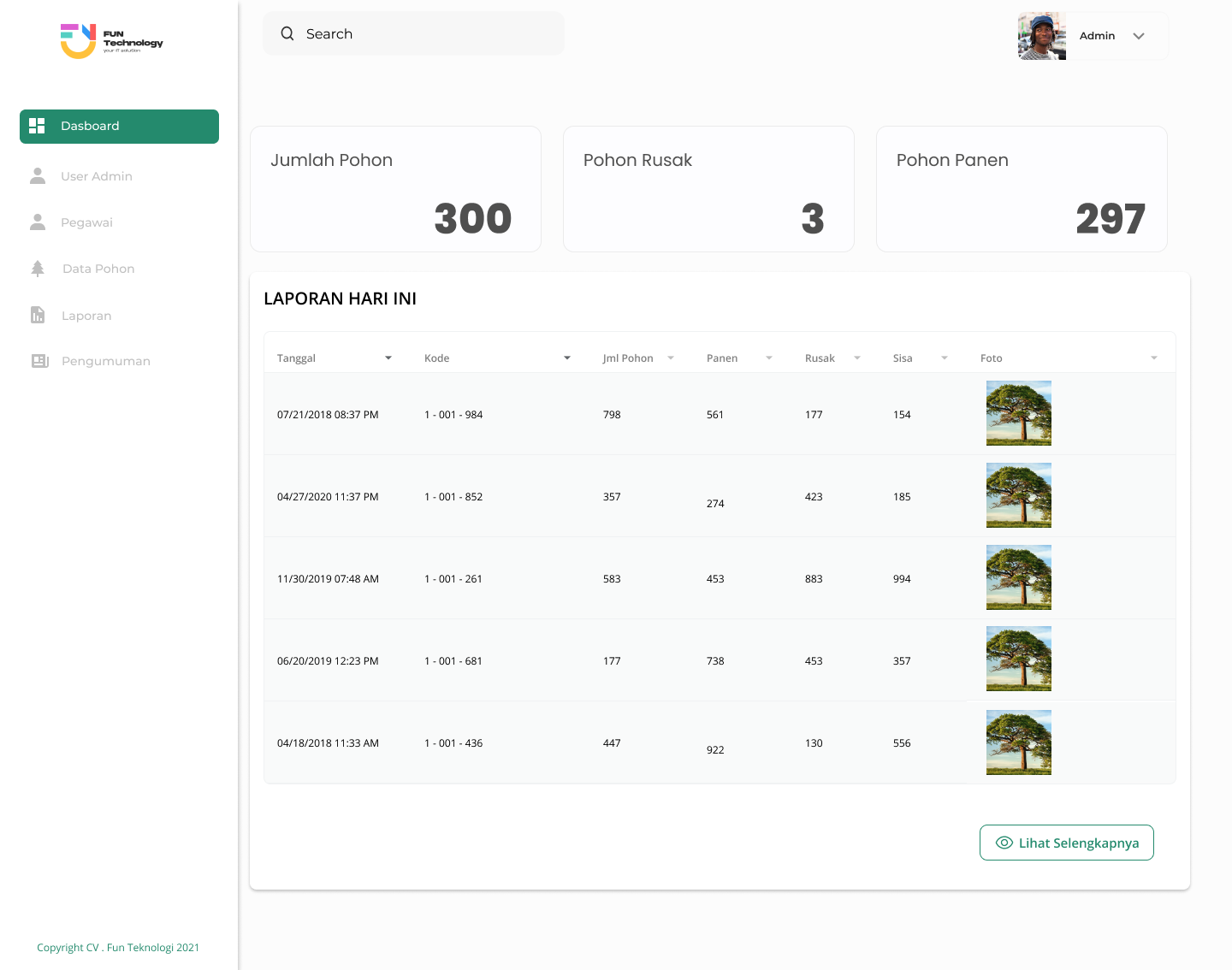The height and width of the screenshot is (970, 1232).
Task: Open tree photo for code 1-001-984
Action: [x=1018, y=413]
